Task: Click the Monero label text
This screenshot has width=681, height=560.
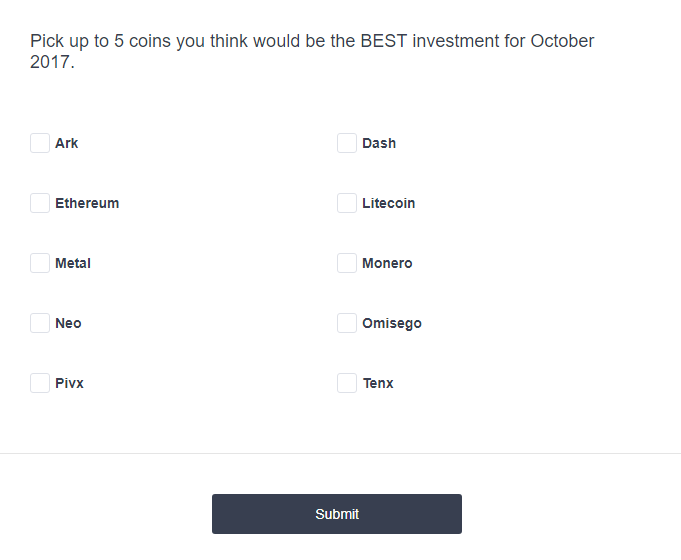Action: 387,263
